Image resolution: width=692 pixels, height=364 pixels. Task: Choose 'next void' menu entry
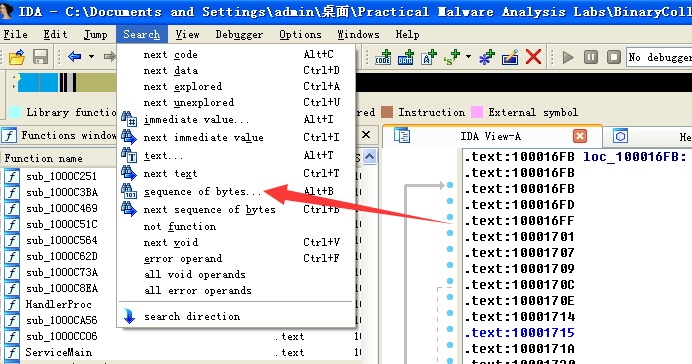click(236, 242)
